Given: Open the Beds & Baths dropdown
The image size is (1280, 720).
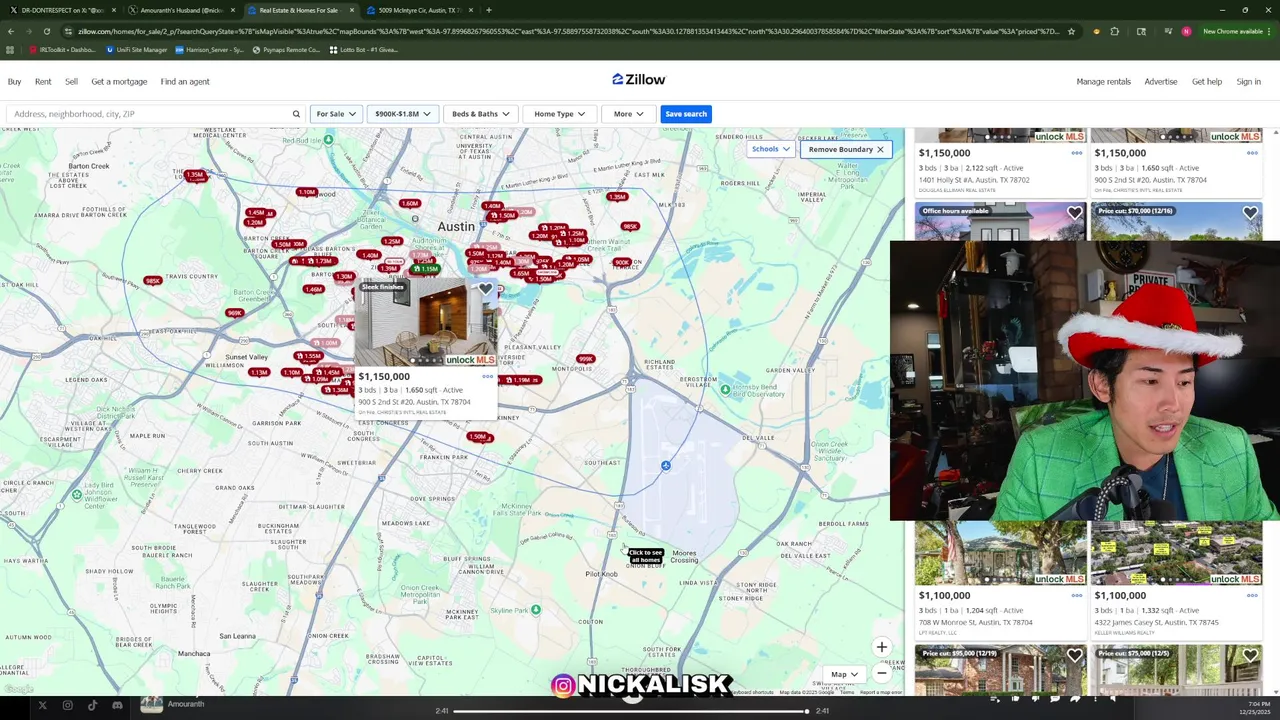Looking at the screenshot, I should pos(480,114).
